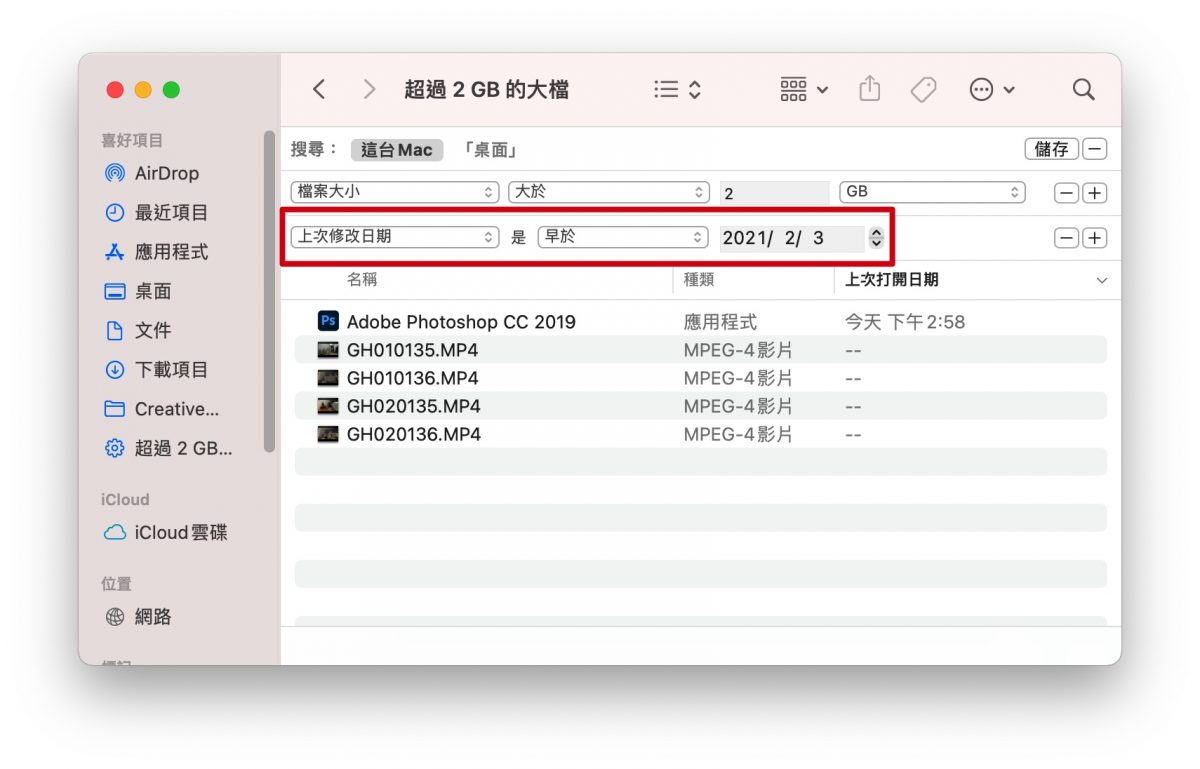Open the 早於 comparison dropdown
Image resolution: width=1200 pixels, height=769 pixels.
coord(623,237)
